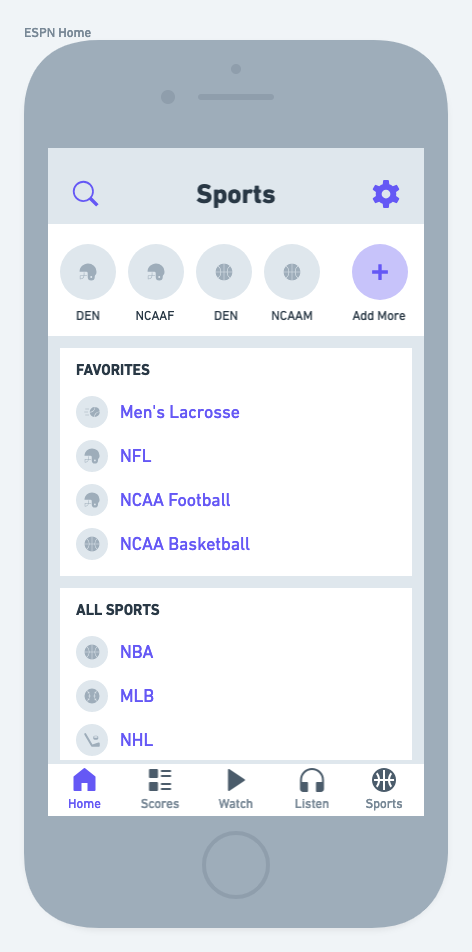
Task: Open the NCAA Basketball link
Action: [x=185, y=544]
